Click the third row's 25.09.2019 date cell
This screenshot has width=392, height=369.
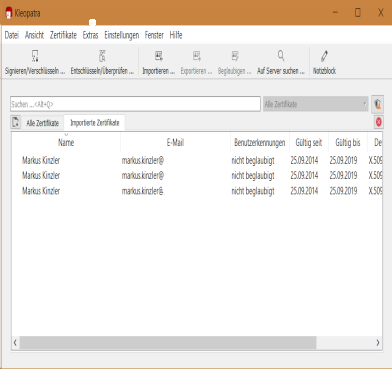[x=343, y=191]
